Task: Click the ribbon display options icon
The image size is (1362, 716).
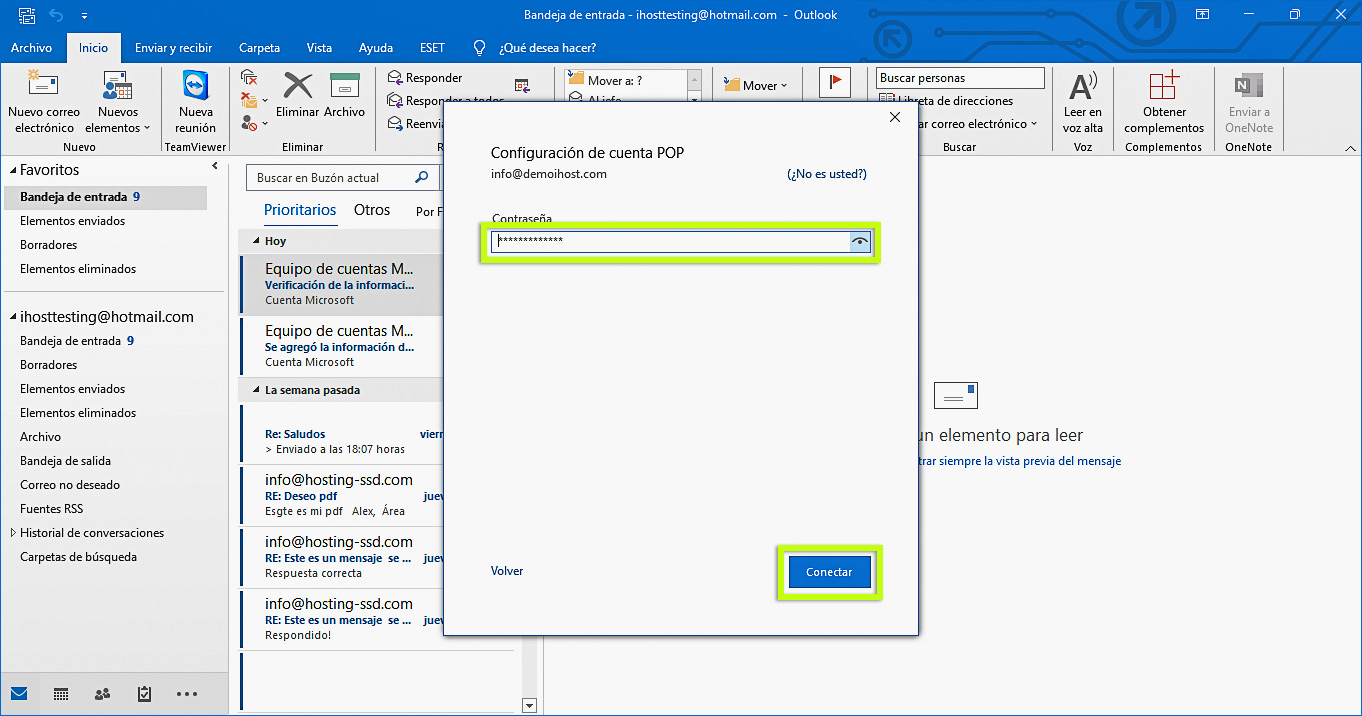Action: click(1203, 15)
